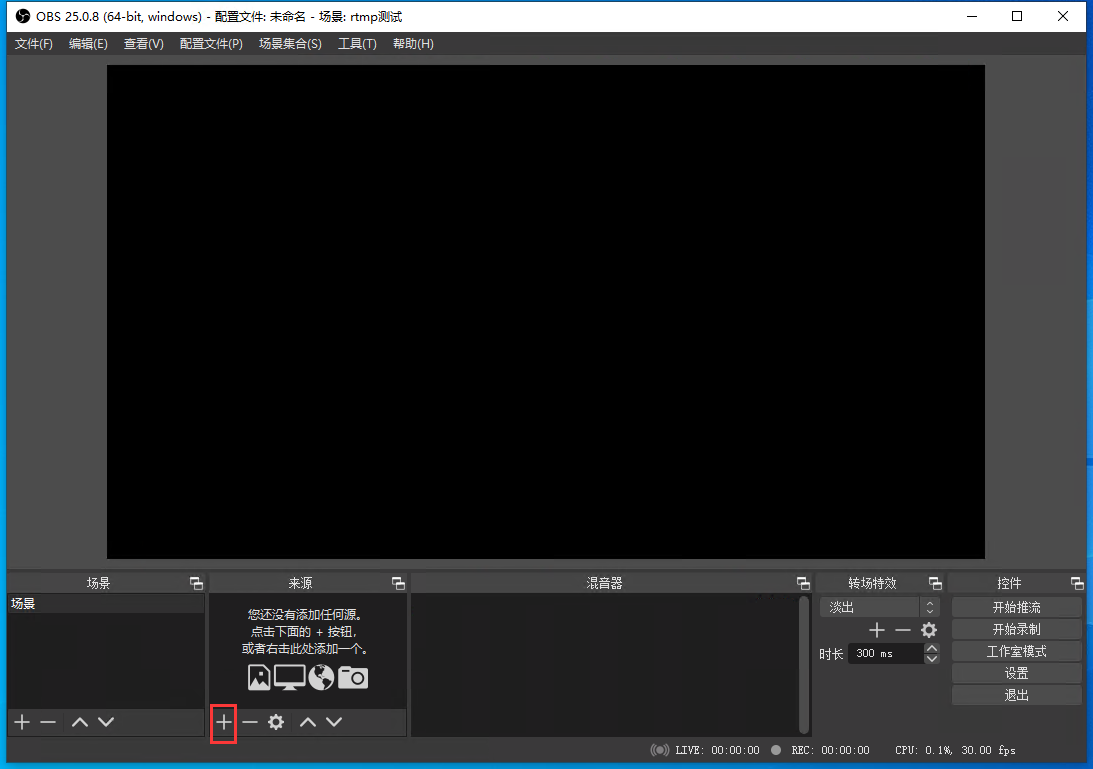
Task: Click 退出 to exit OBS
Action: point(1016,695)
